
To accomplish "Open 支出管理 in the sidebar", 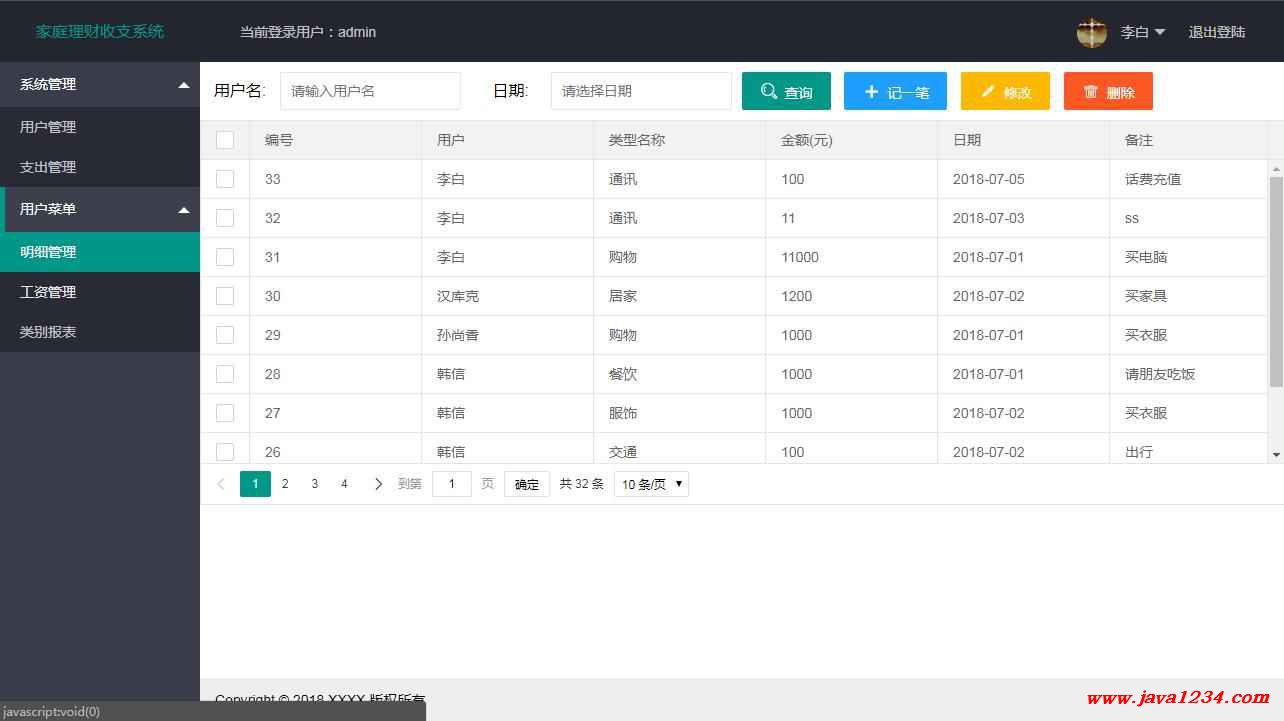I will tap(100, 167).
